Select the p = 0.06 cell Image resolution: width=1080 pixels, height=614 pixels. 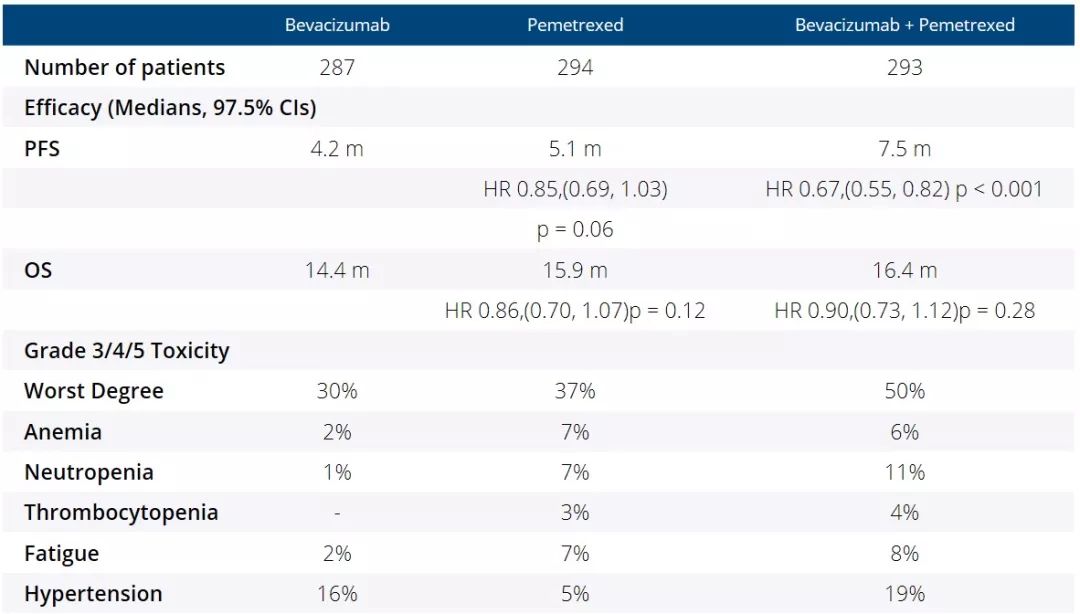[x=575, y=230]
